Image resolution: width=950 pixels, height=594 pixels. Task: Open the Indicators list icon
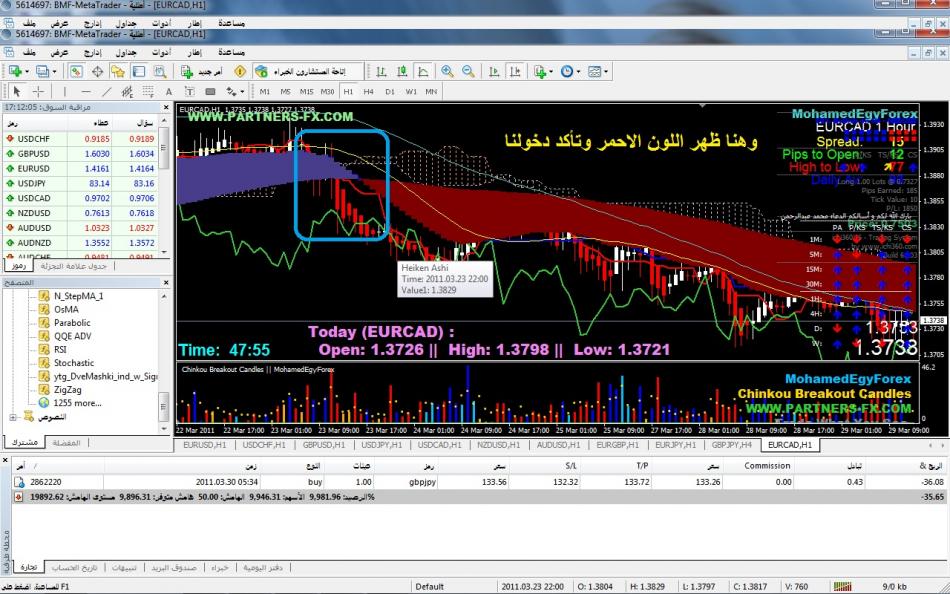[539, 72]
